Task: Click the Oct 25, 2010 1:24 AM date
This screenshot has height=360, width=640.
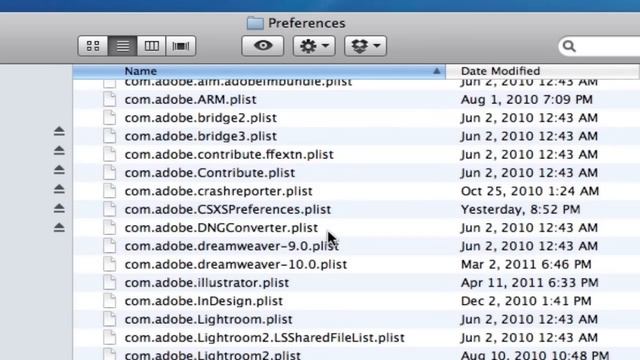Action: coord(530,191)
